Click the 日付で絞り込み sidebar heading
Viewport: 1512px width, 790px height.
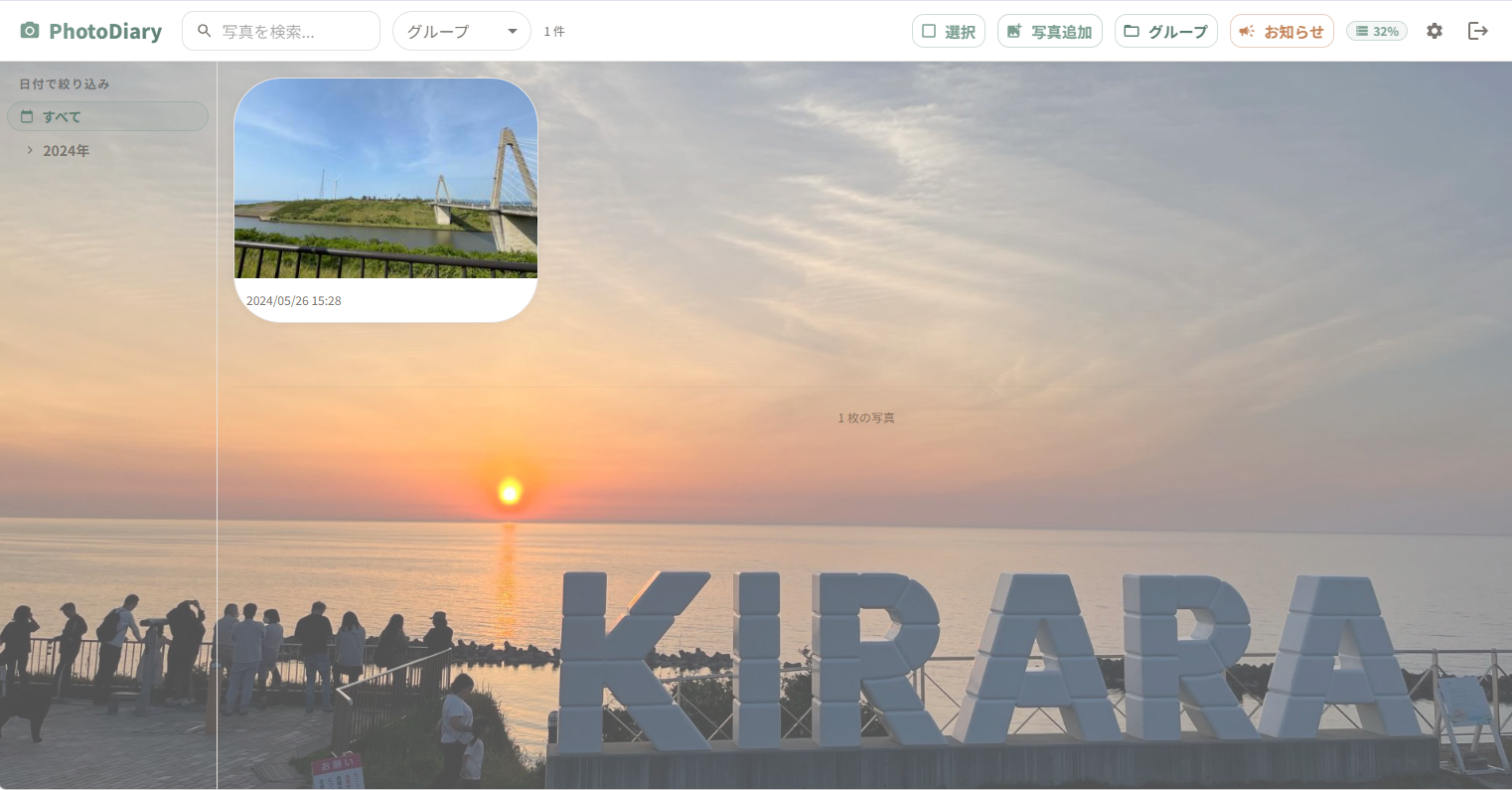tap(65, 84)
